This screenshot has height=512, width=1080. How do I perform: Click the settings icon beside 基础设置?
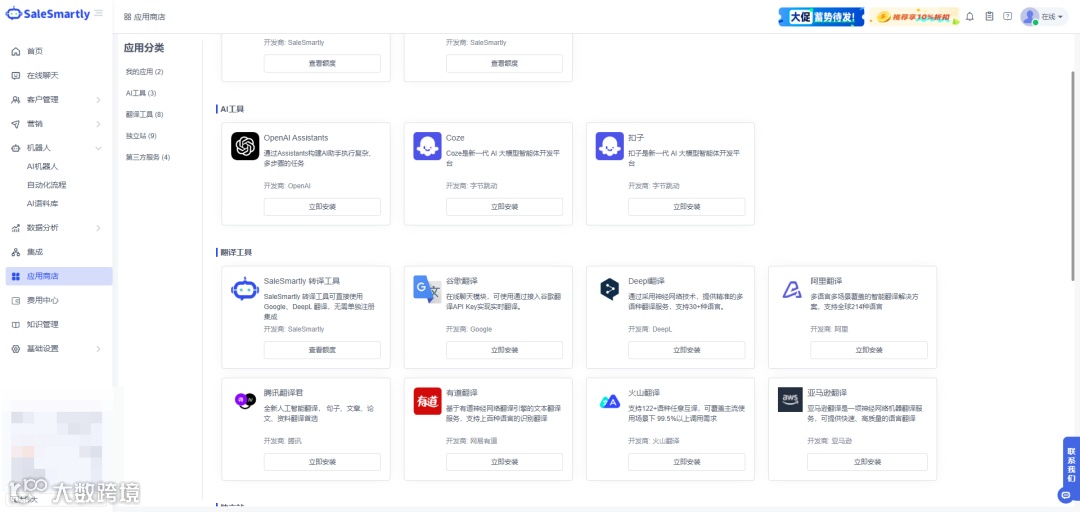16,349
